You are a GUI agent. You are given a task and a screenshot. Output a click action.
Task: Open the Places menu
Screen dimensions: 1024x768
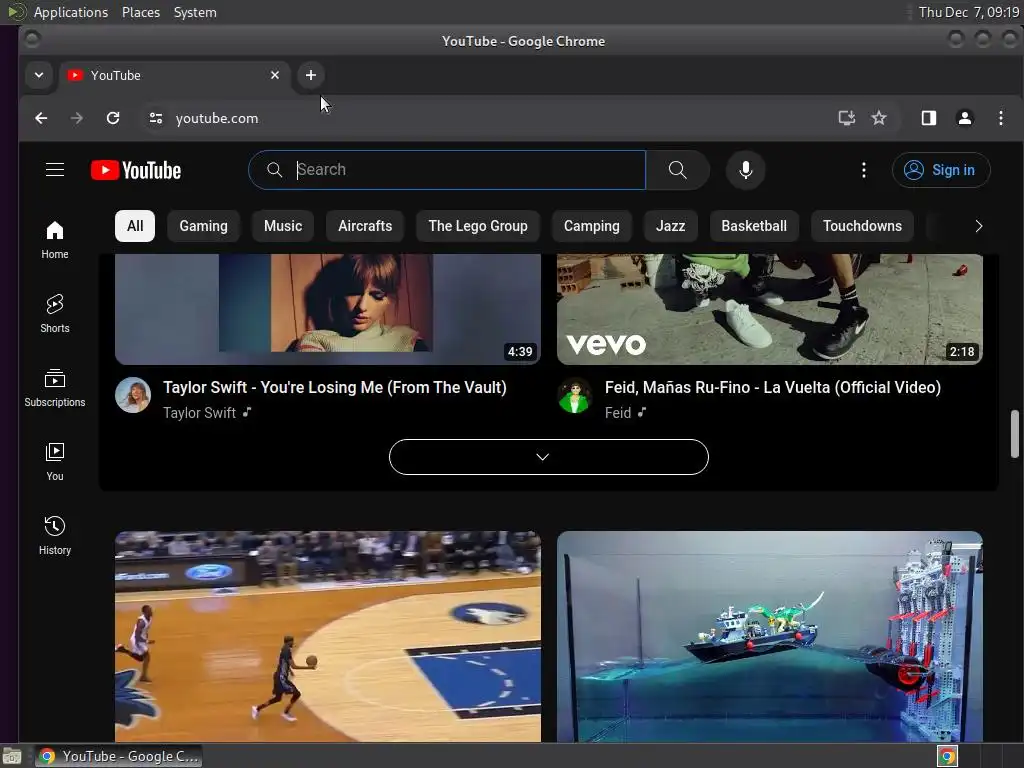pyautogui.click(x=141, y=12)
